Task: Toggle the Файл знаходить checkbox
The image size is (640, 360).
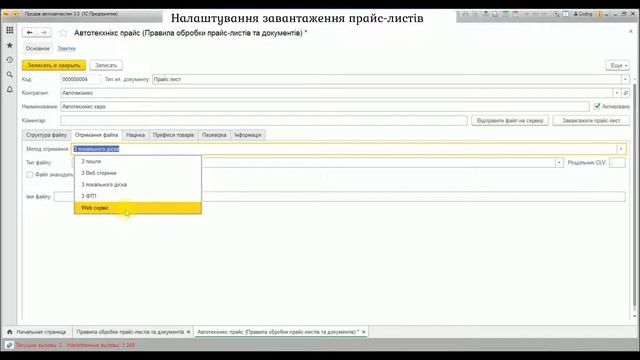Action: (x=30, y=174)
